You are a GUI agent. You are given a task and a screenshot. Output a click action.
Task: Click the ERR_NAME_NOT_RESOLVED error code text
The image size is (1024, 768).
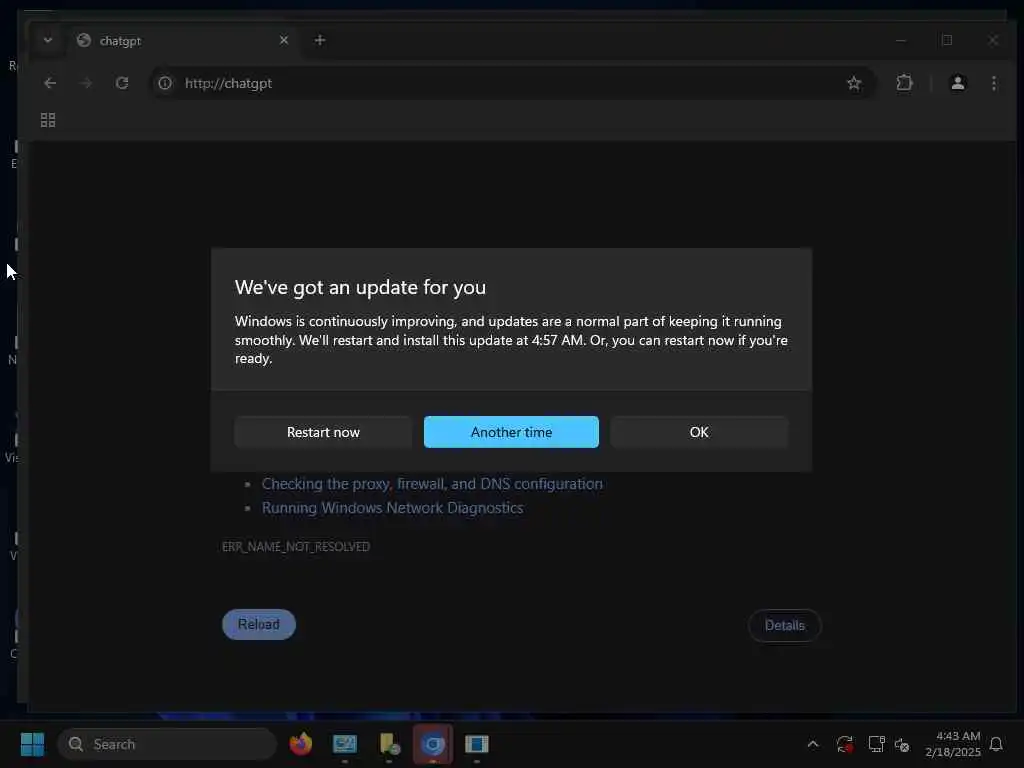click(296, 547)
